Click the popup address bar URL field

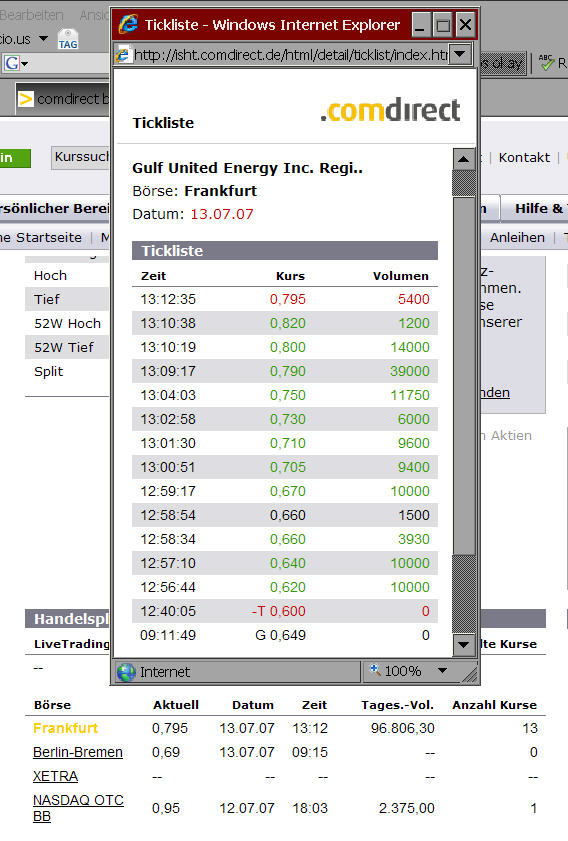(x=290, y=55)
